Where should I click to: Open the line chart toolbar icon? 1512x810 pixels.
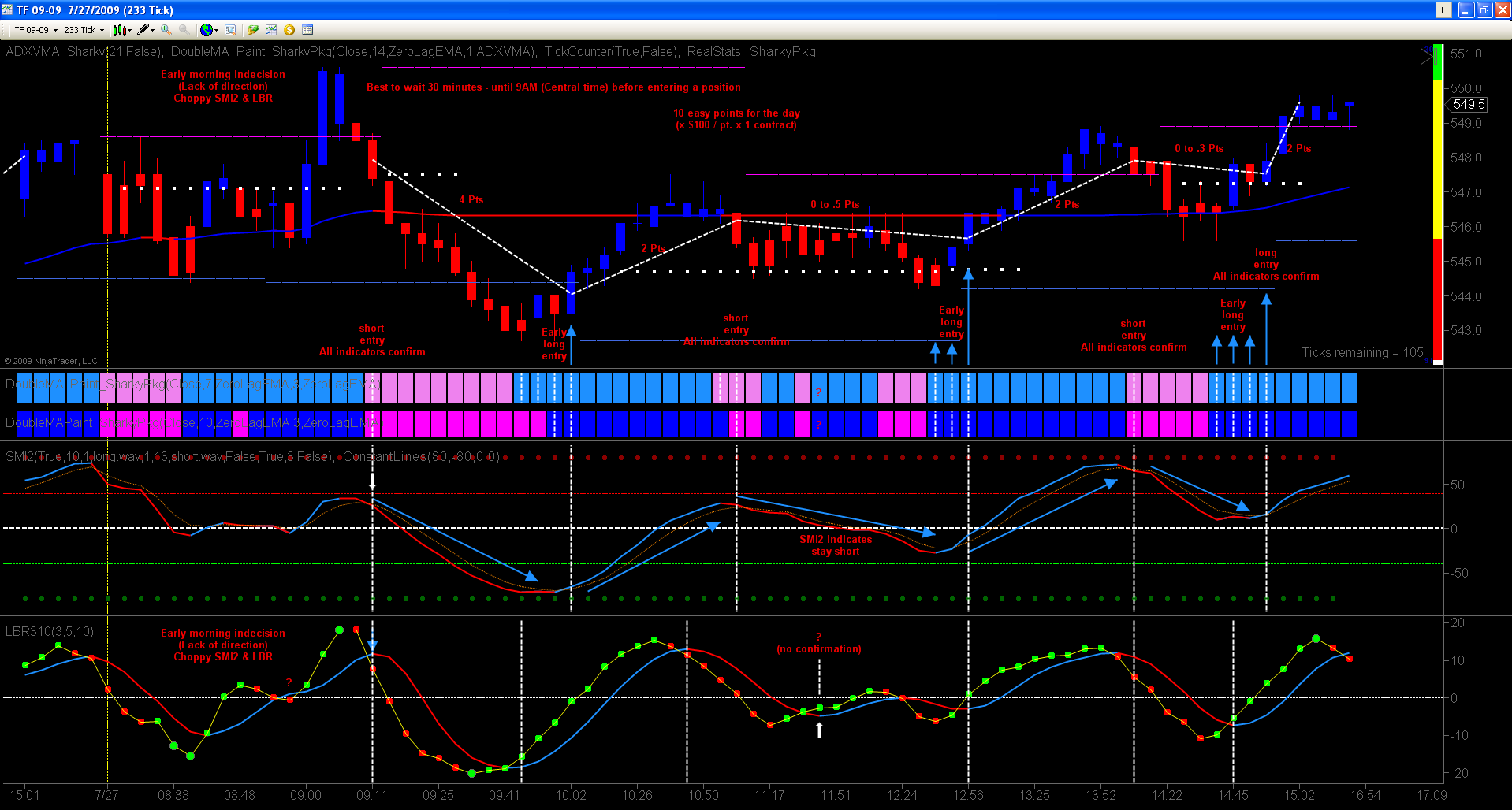[271, 30]
